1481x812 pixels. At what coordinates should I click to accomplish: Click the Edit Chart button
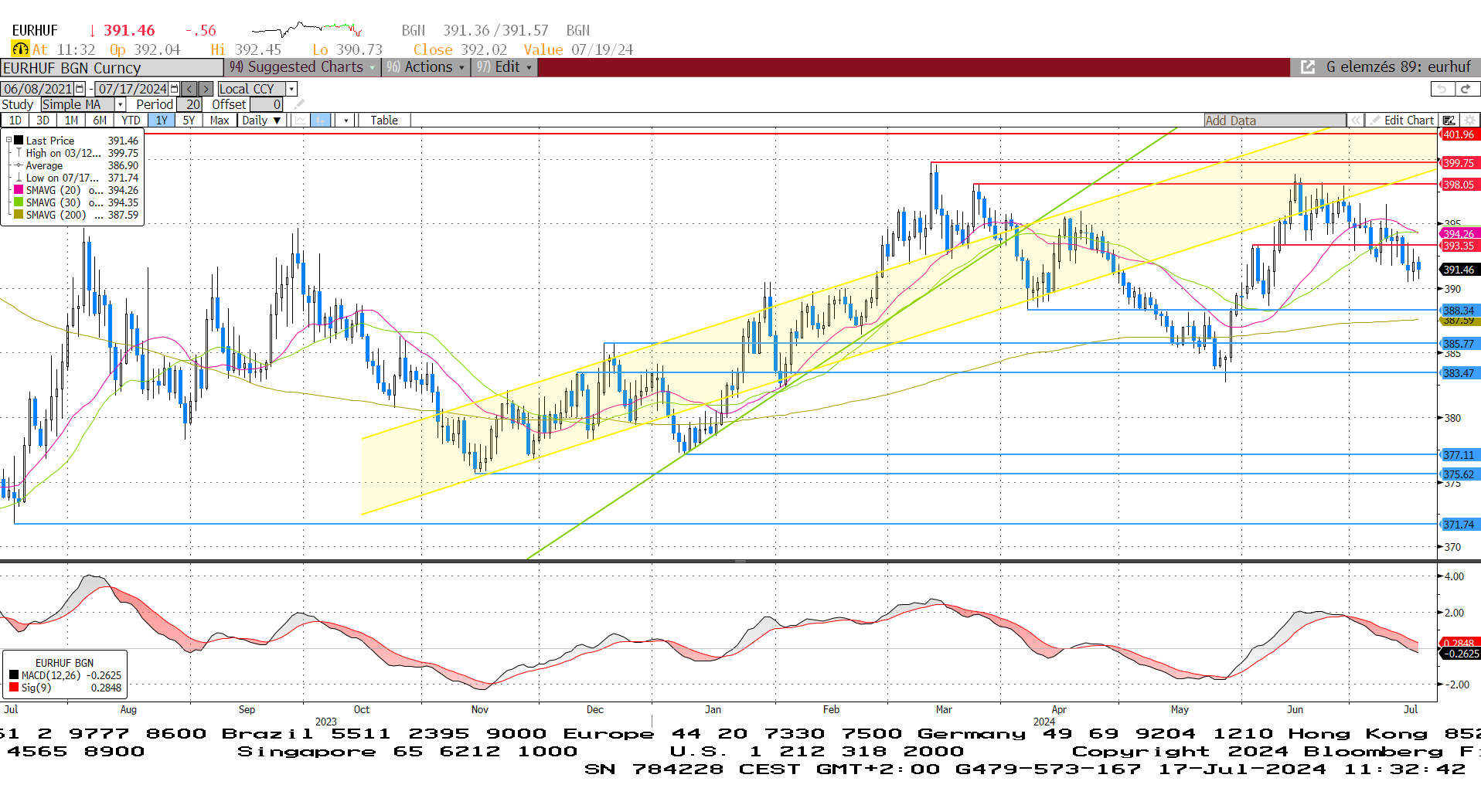click(1401, 121)
